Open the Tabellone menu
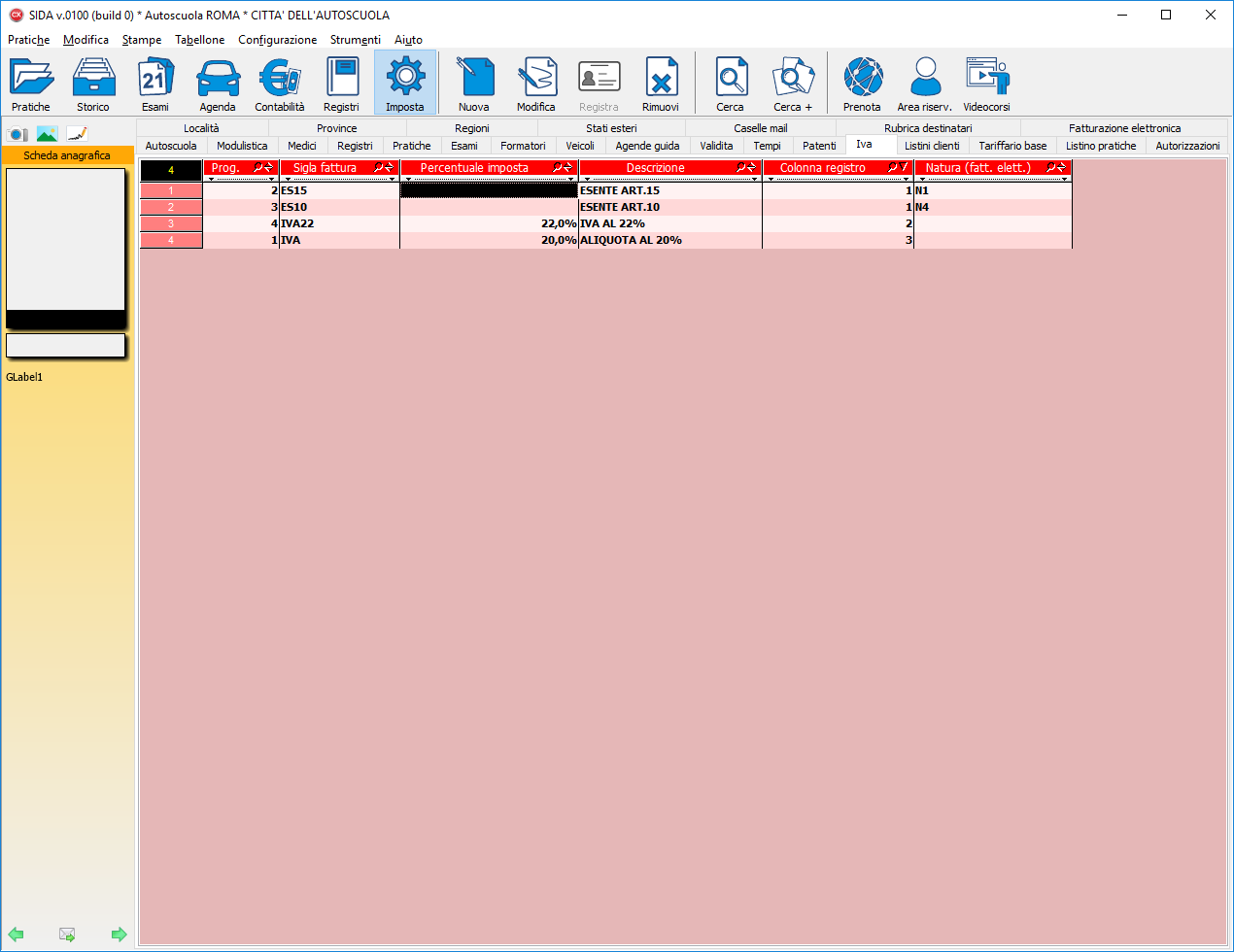This screenshot has height=952, width=1234. click(199, 40)
